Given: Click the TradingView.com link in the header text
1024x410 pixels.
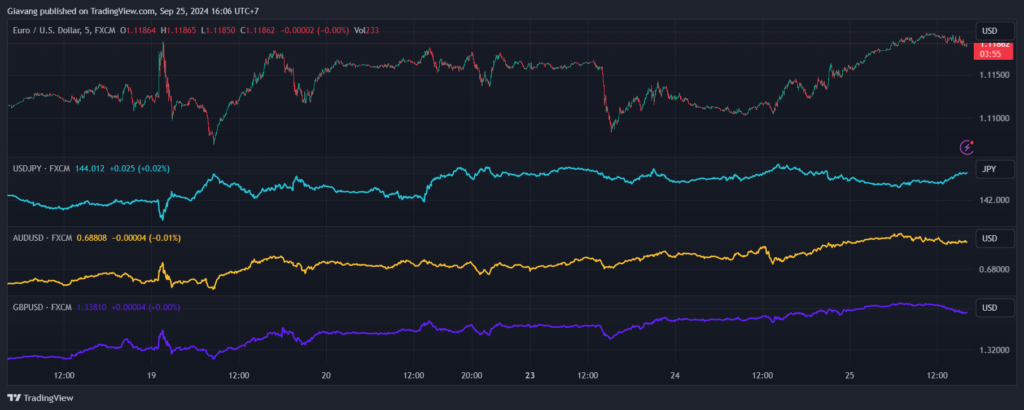Looking at the screenshot, I should 109,10.
